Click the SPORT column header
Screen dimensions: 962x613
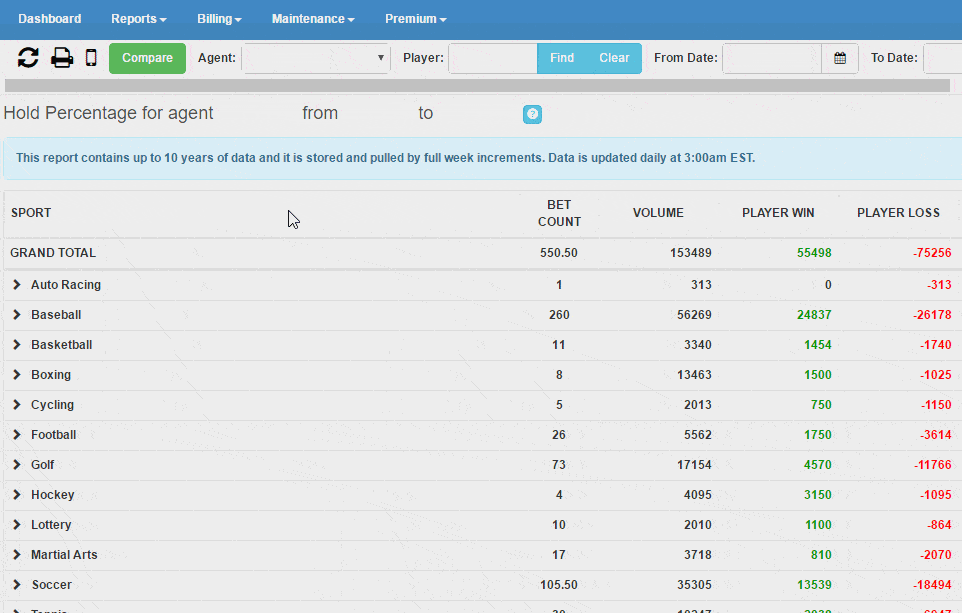(x=31, y=213)
